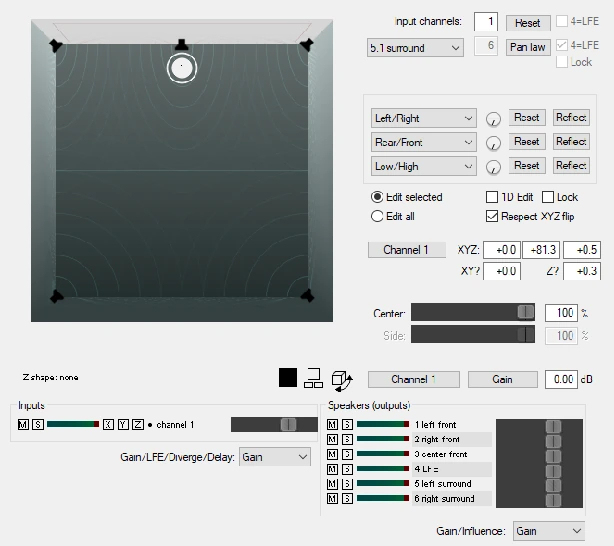The image size is (614, 546).
Task: Click the center front speaker in surround view
Action: [181, 45]
